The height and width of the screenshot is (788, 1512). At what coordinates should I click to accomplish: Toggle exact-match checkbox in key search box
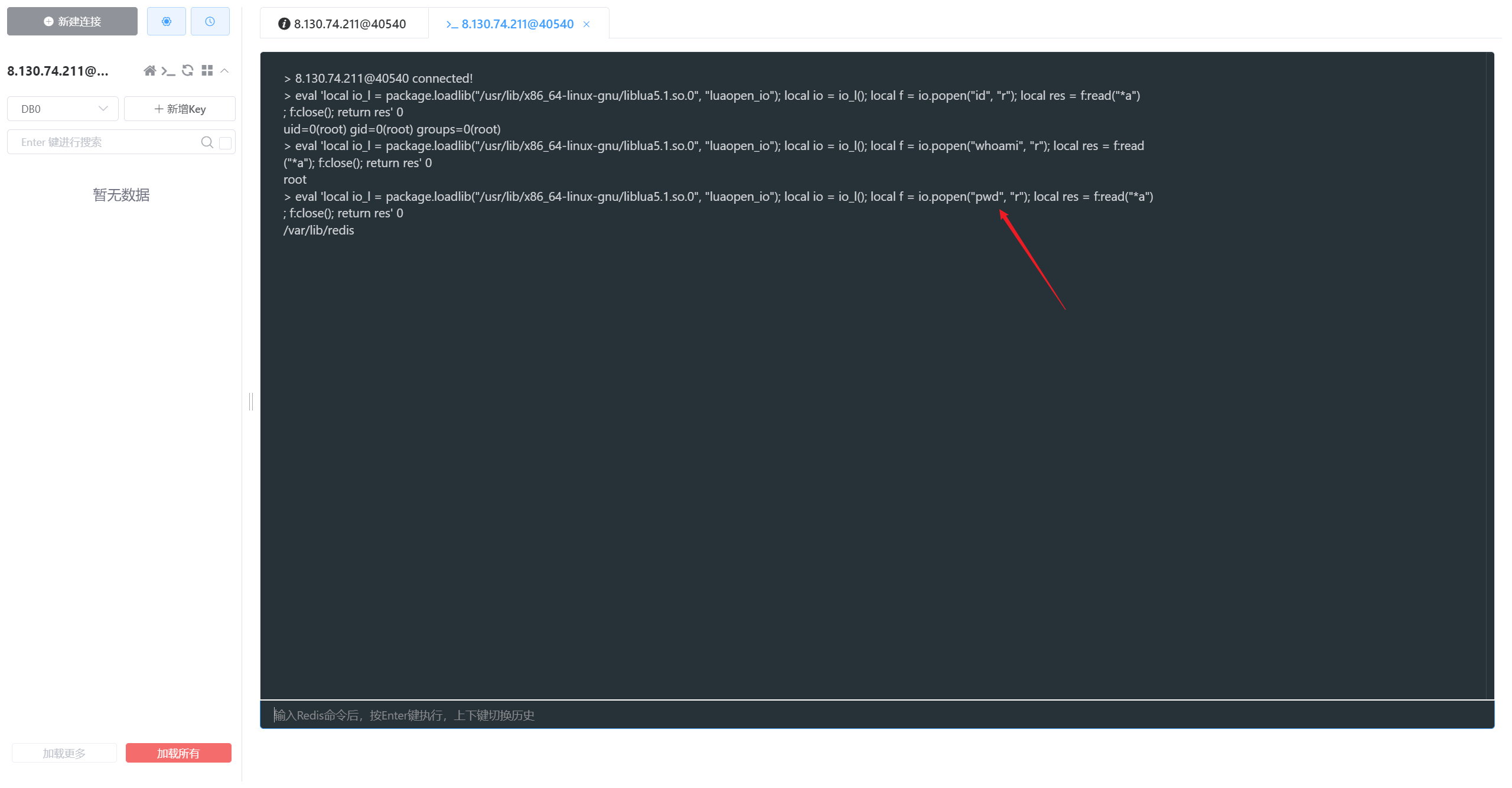pyautogui.click(x=225, y=142)
